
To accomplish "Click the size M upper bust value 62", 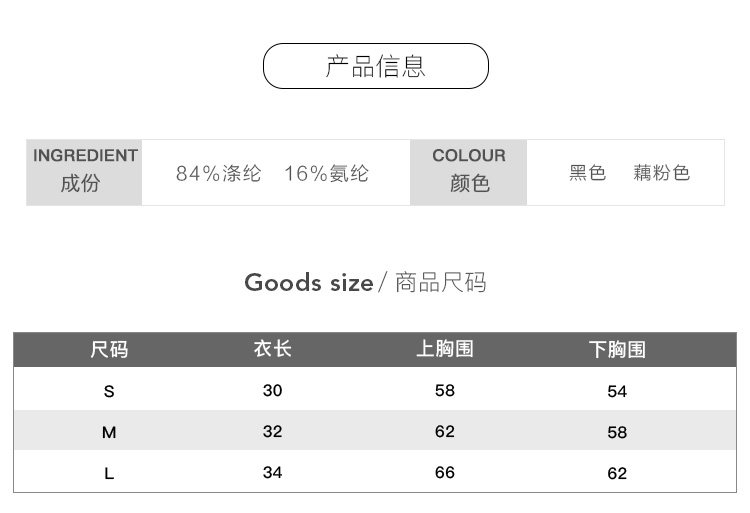I will (x=445, y=432).
